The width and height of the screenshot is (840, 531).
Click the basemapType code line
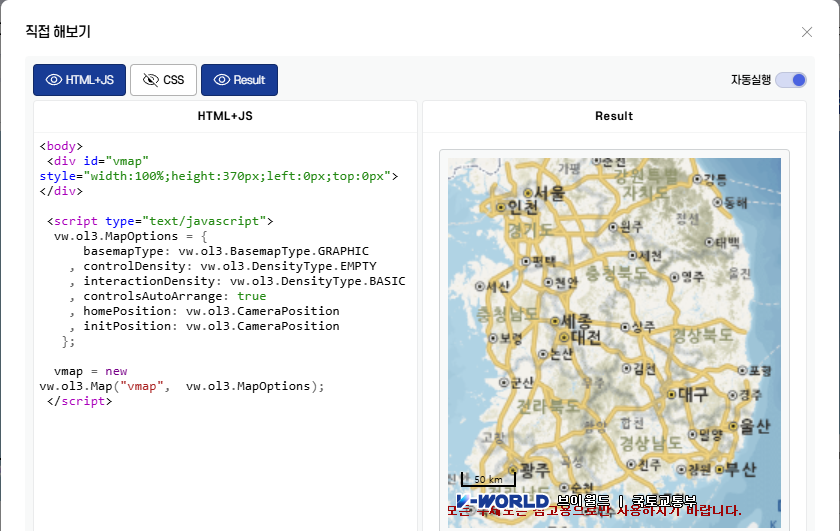(x=226, y=251)
